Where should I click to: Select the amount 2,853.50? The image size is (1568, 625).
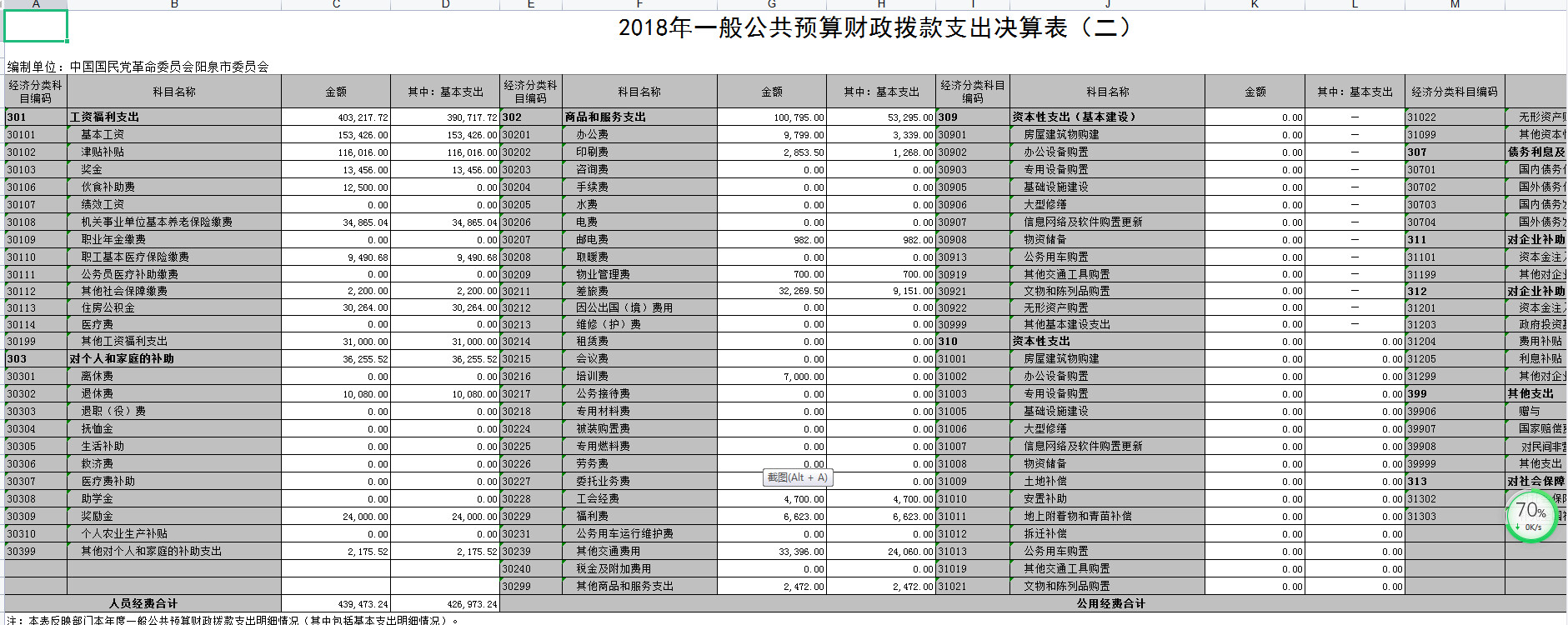click(772, 152)
